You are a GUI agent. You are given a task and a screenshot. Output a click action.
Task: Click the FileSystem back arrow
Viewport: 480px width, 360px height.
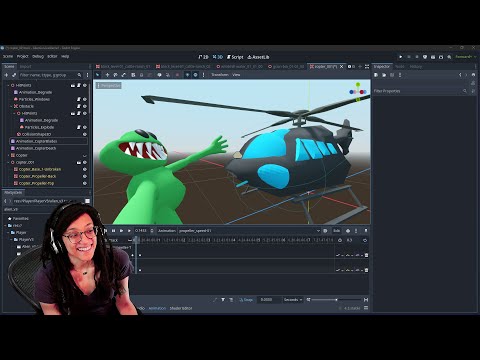coord(5,201)
